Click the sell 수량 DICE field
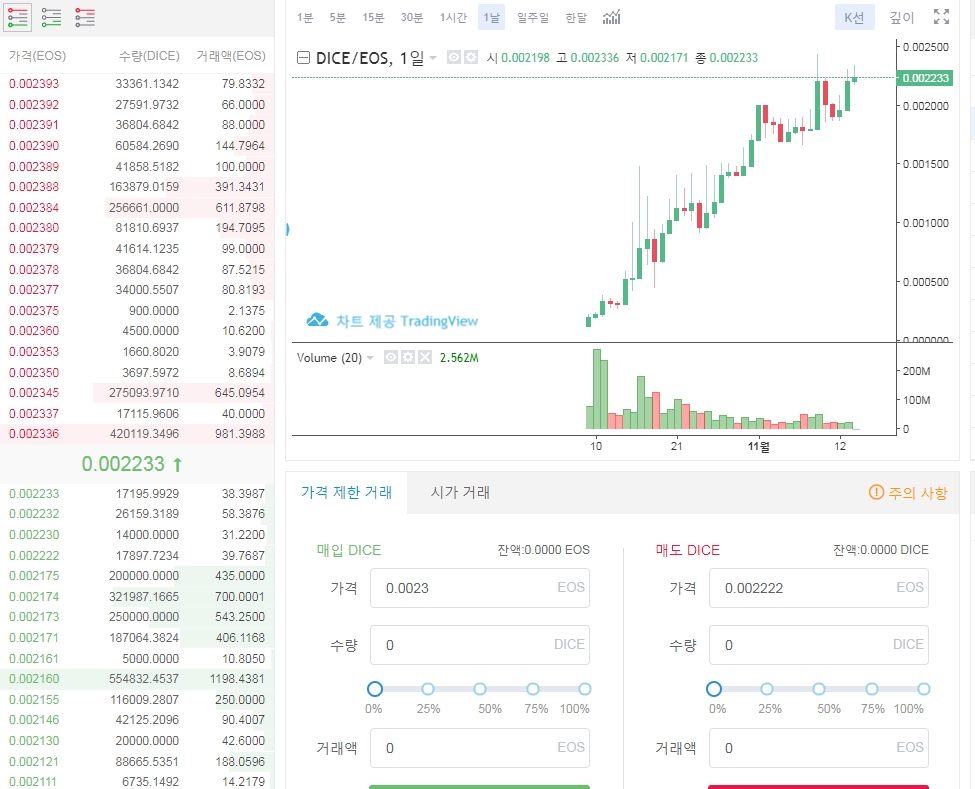975x789 pixels. click(818, 645)
